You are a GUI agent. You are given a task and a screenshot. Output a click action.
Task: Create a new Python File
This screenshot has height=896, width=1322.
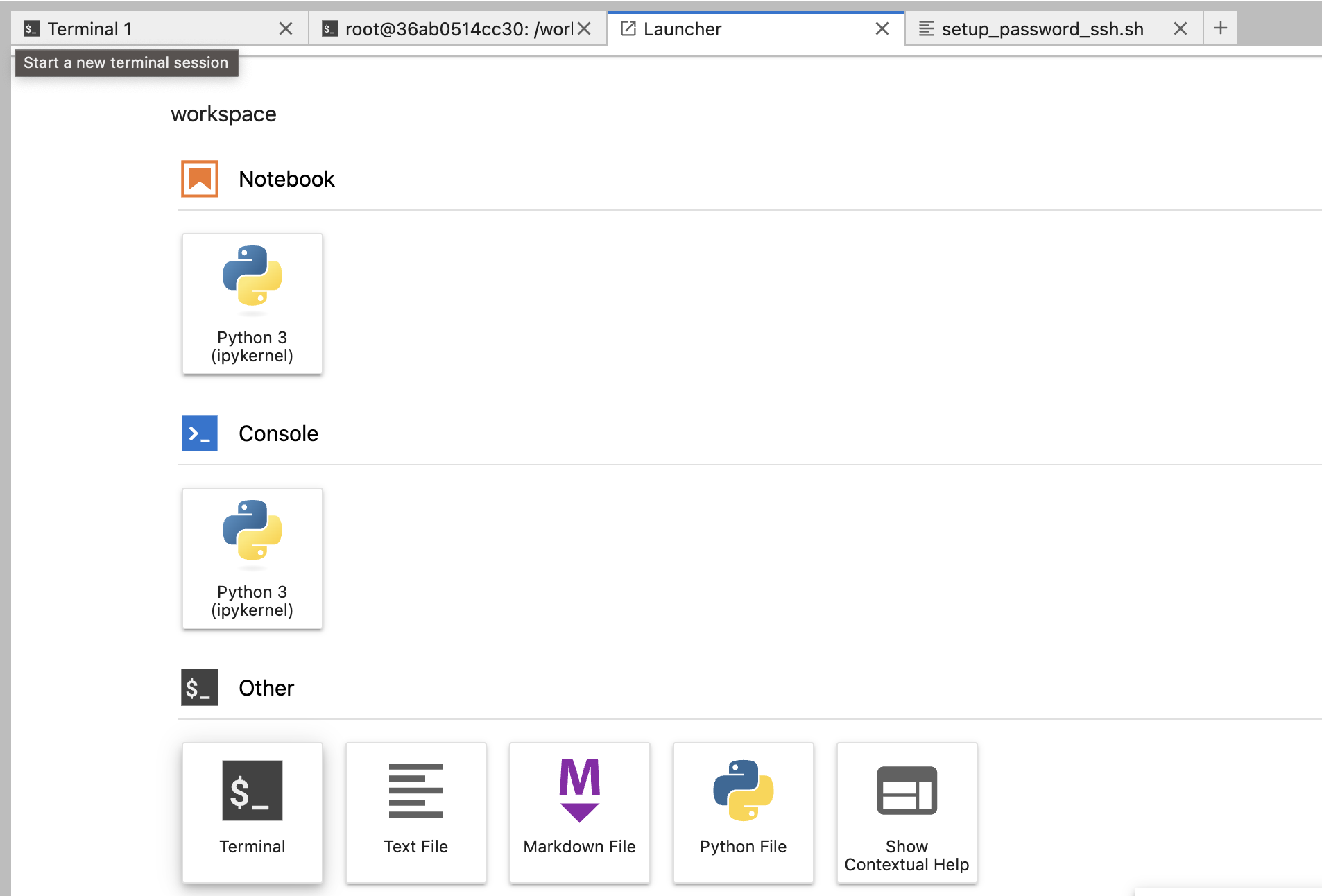coord(743,813)
